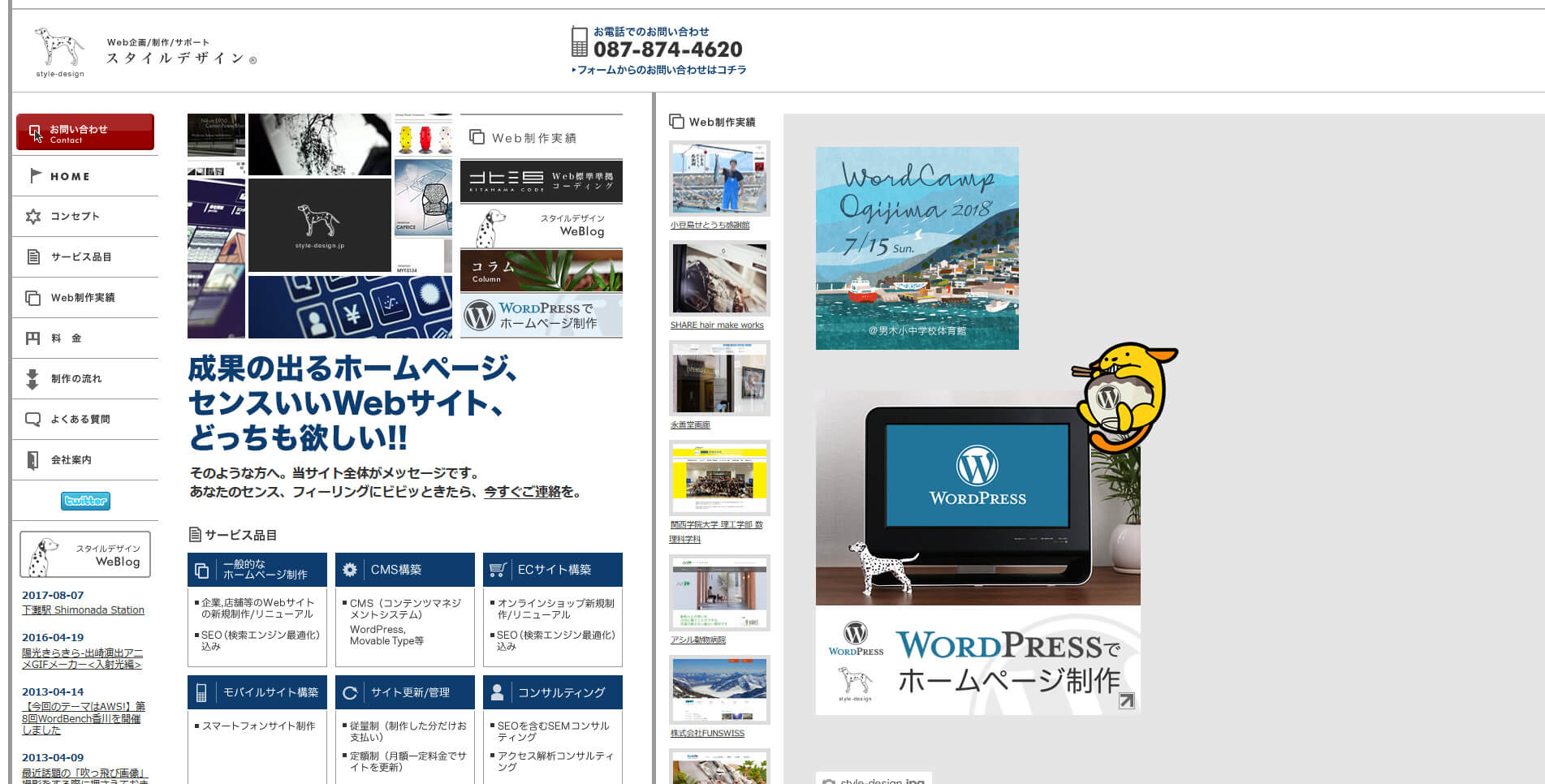Open the KITAHAMA CODE Web標準準拠コーディング banner

pos(542,181)
